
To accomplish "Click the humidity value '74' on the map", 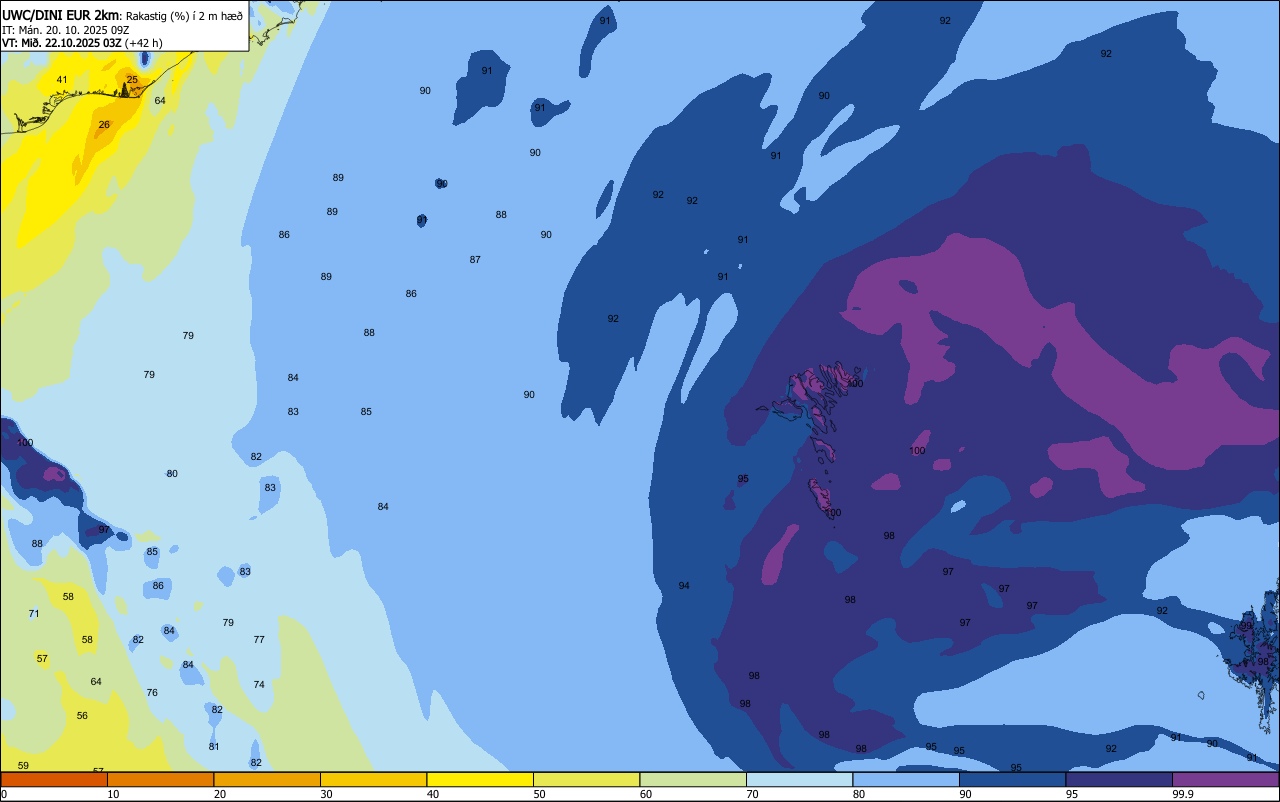I will 259,685.
